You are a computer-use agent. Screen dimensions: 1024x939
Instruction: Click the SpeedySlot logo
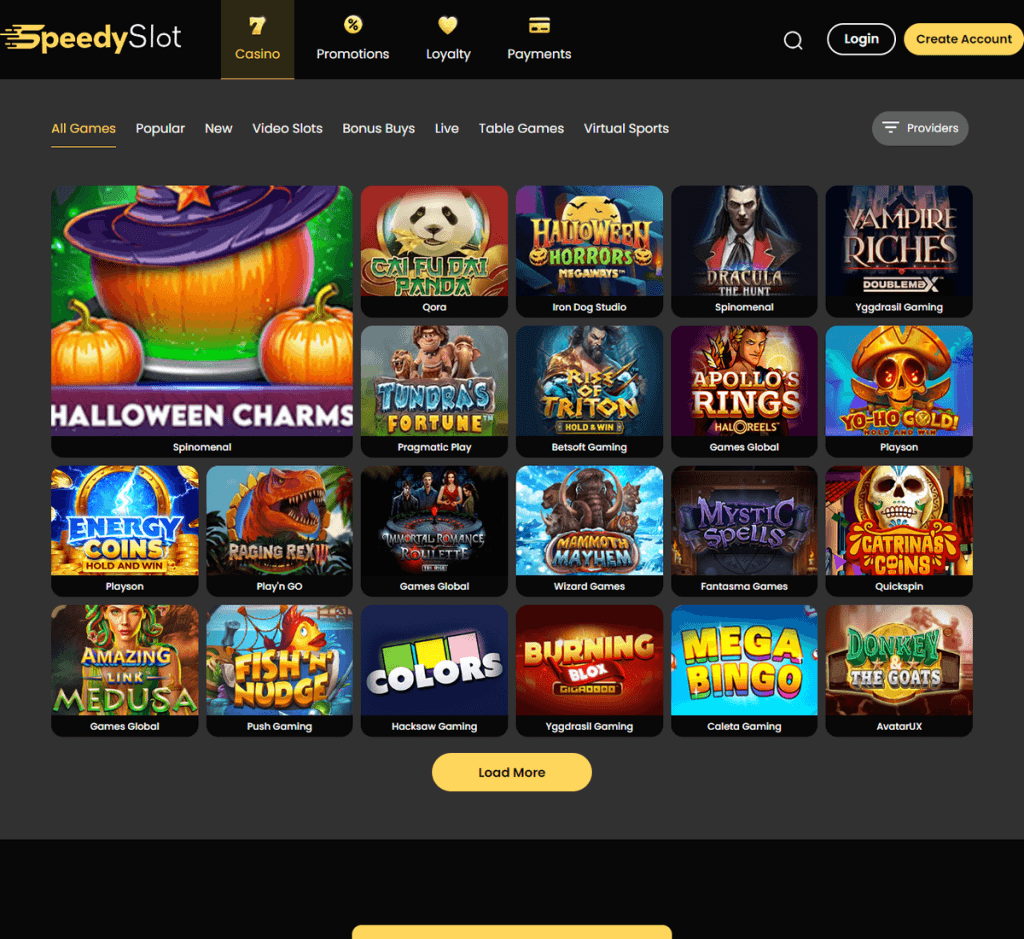coord(91,38)
